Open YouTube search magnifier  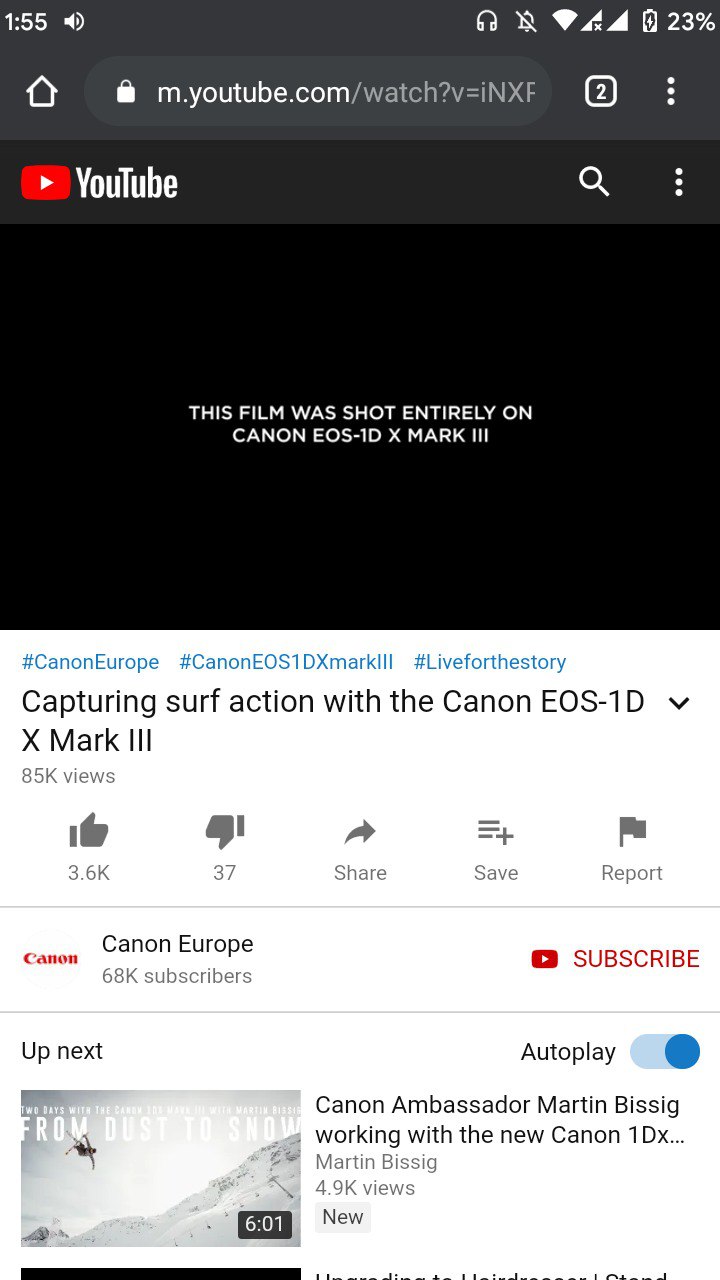pyautogui.click(x=594, y=182)
